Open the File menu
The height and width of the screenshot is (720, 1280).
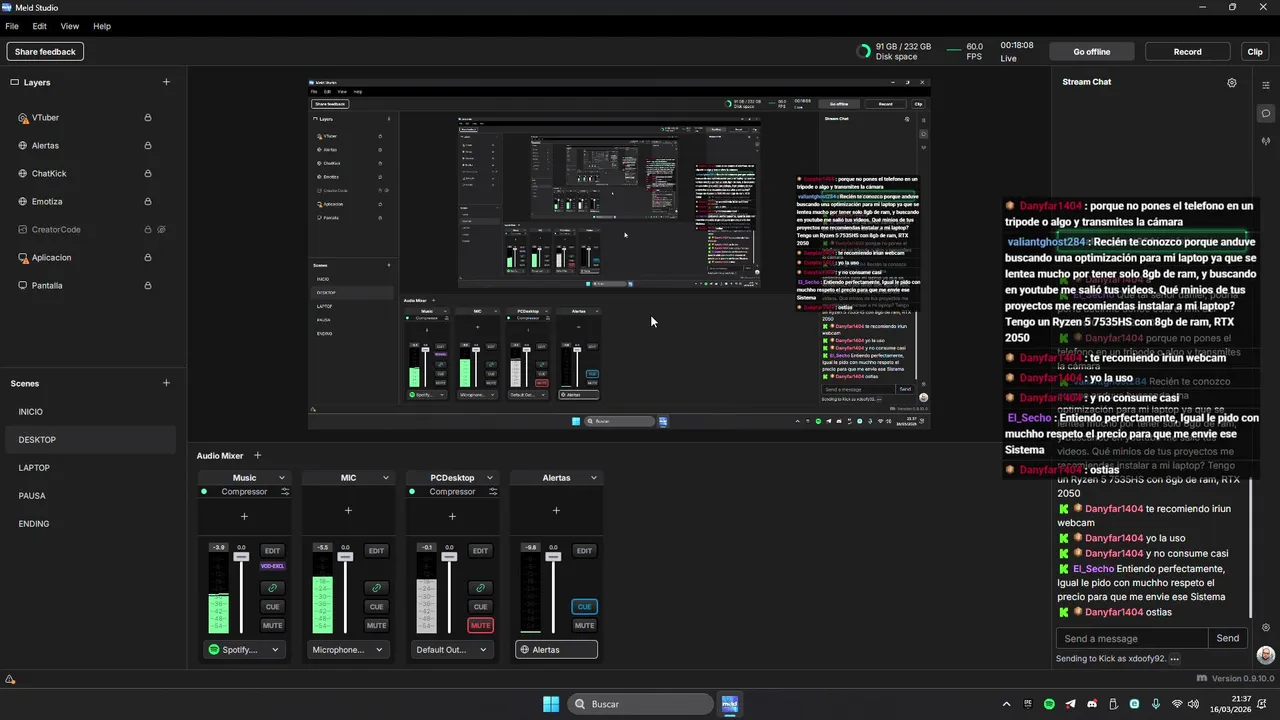(x=12, y=26)
